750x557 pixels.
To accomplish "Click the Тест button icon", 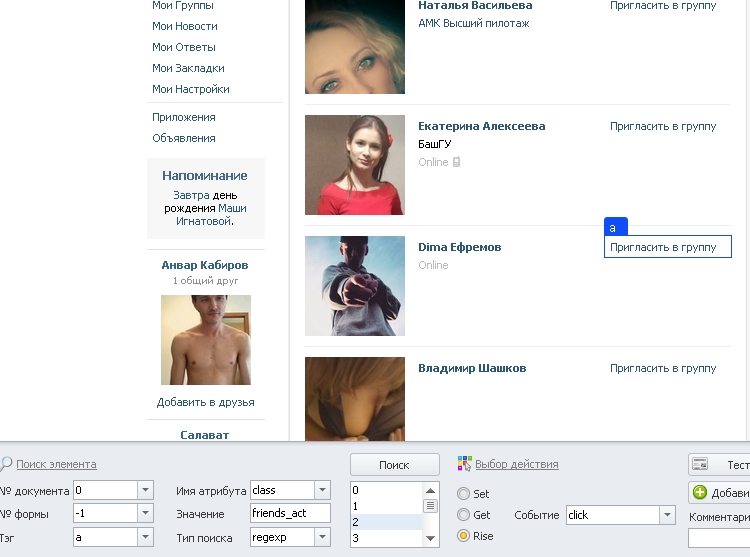I will (700, 464).
